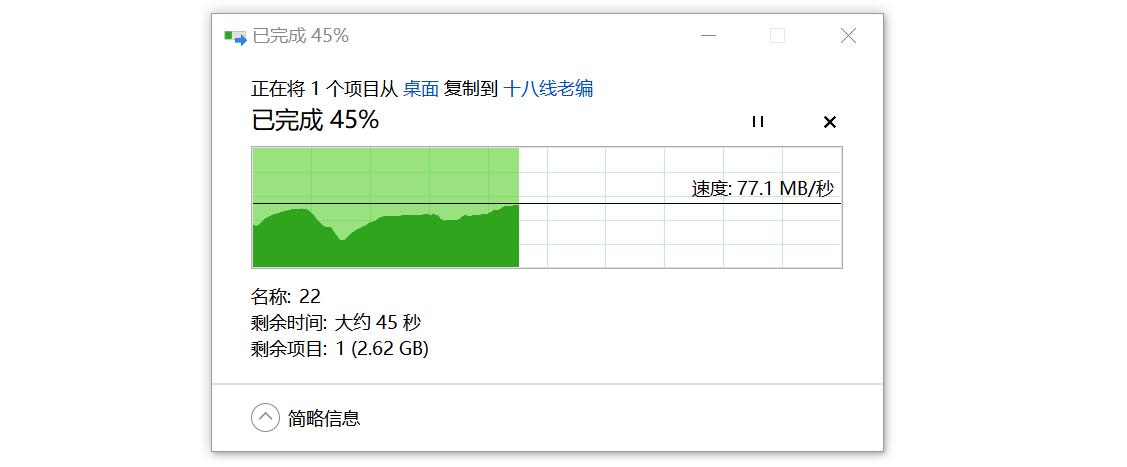Viewport: 1127px width, 467px height.
Task: Open the 桌面 source folder link
Action: click(420, 89)
